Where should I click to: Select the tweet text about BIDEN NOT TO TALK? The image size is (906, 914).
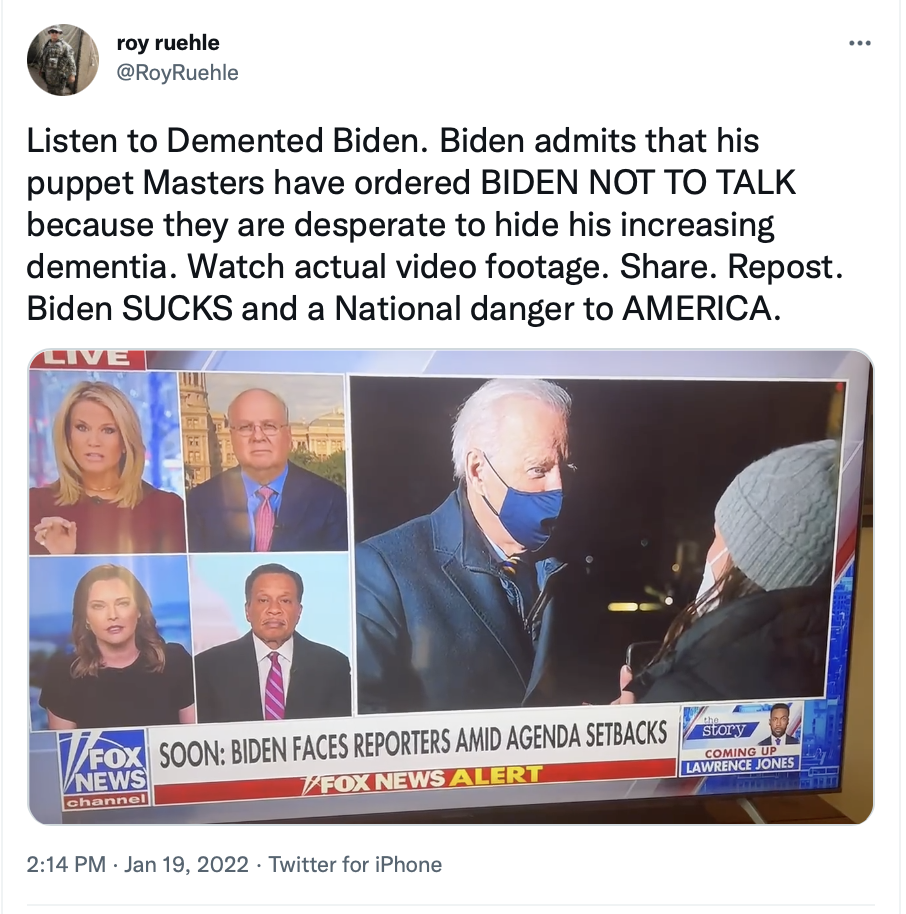click(434, 224)
